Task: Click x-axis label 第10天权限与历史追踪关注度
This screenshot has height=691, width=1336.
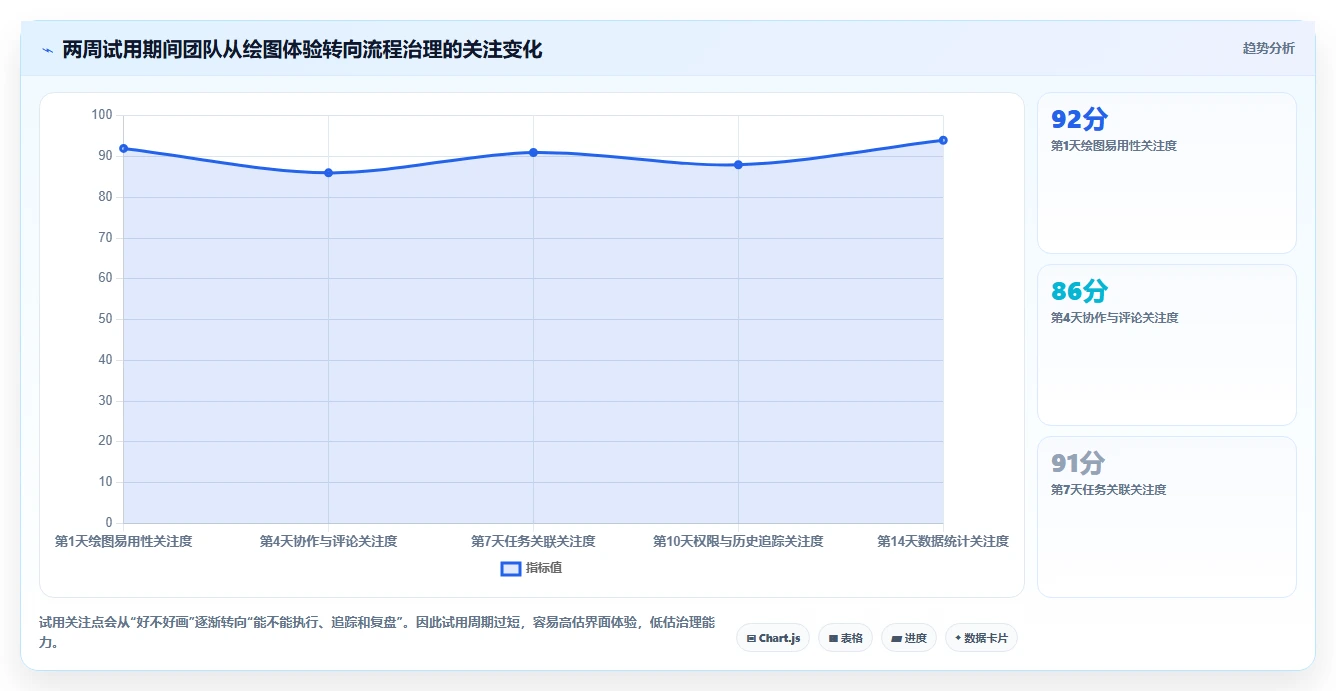Action: tap(738, 541)
